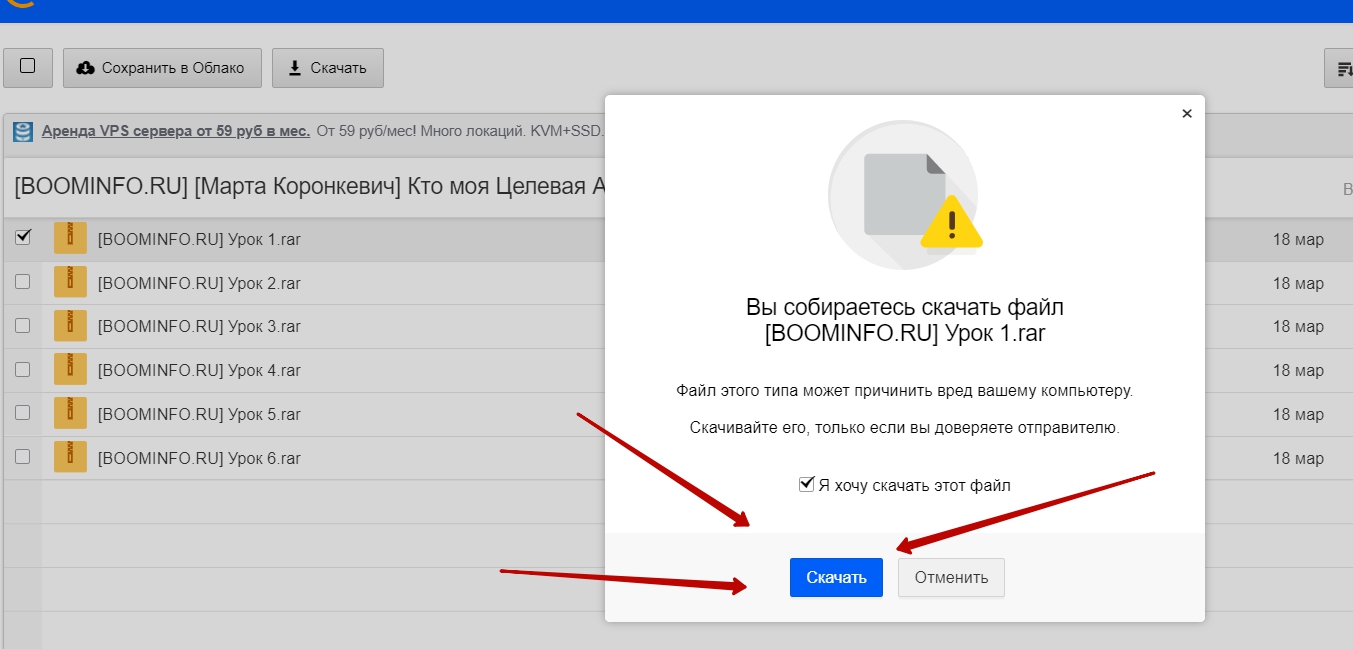Select file name '[BOOMINFO.RU] Урок 4.rar'
This screenshot has width=1353, height=649.
(x=199, y=371)
